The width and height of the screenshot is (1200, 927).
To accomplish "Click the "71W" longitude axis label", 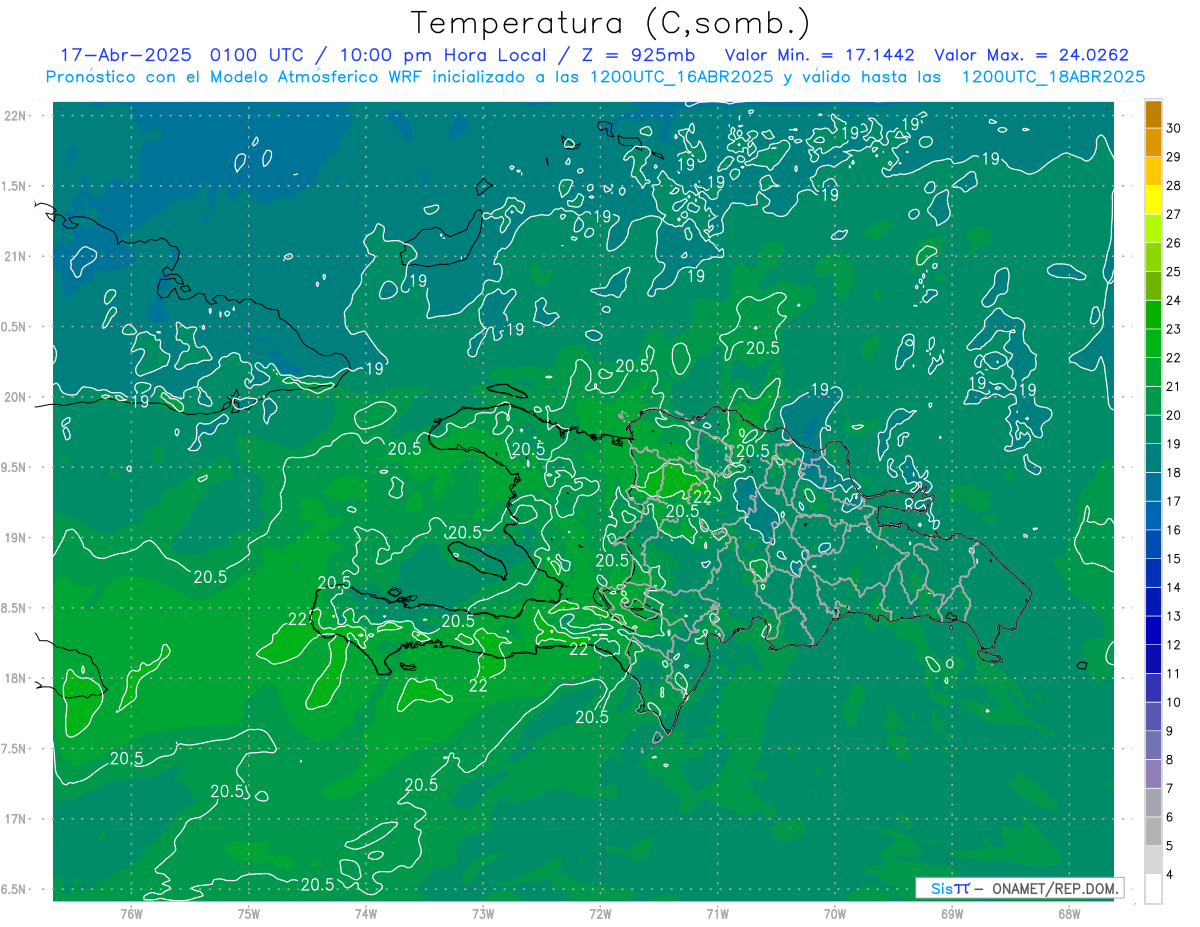I will point(717,914).
